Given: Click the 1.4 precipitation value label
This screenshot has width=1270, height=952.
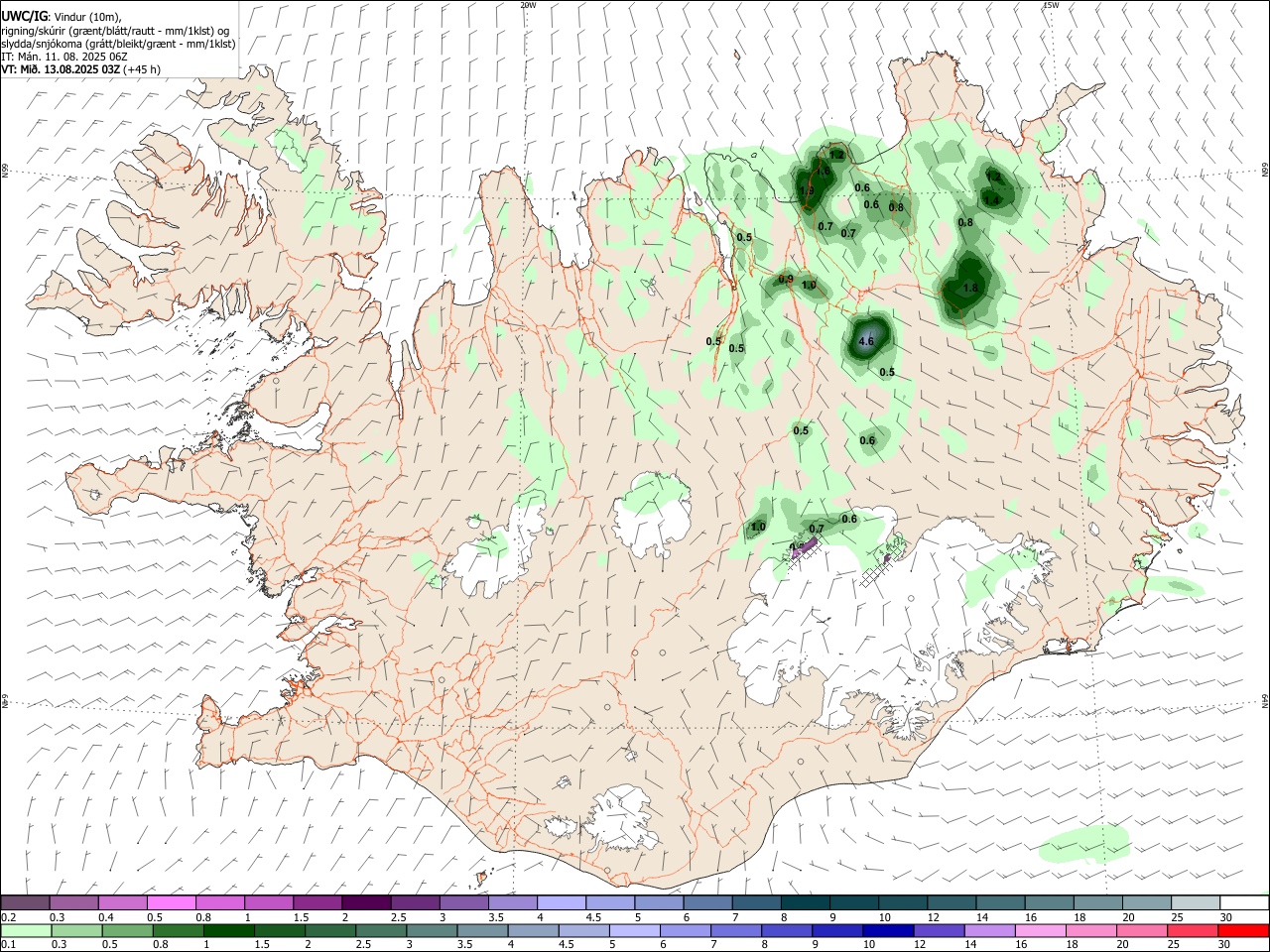Looking at the screenshot, I should click(x=990, y=199).
